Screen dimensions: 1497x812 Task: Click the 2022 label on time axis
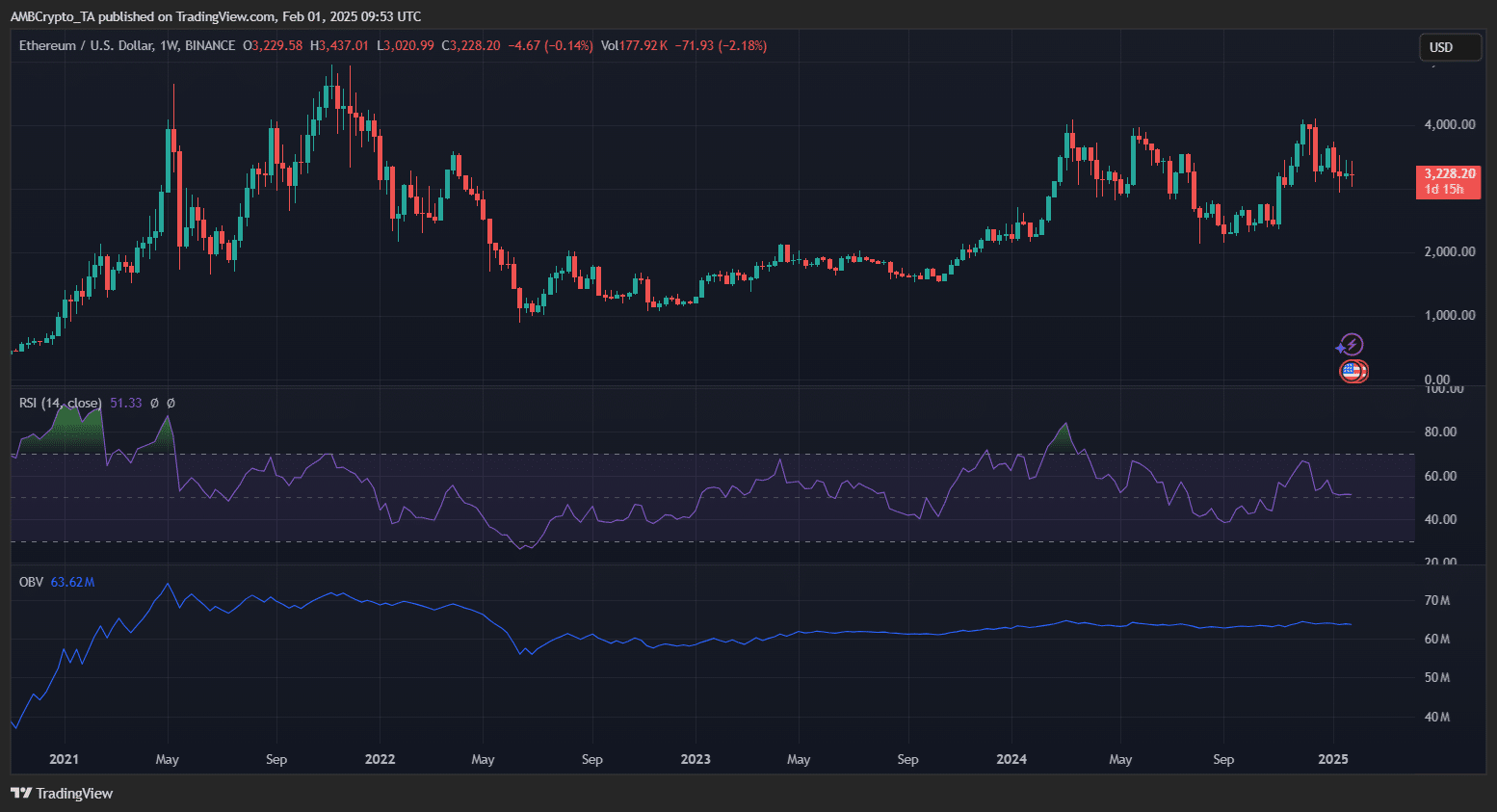tap(380, 759)
